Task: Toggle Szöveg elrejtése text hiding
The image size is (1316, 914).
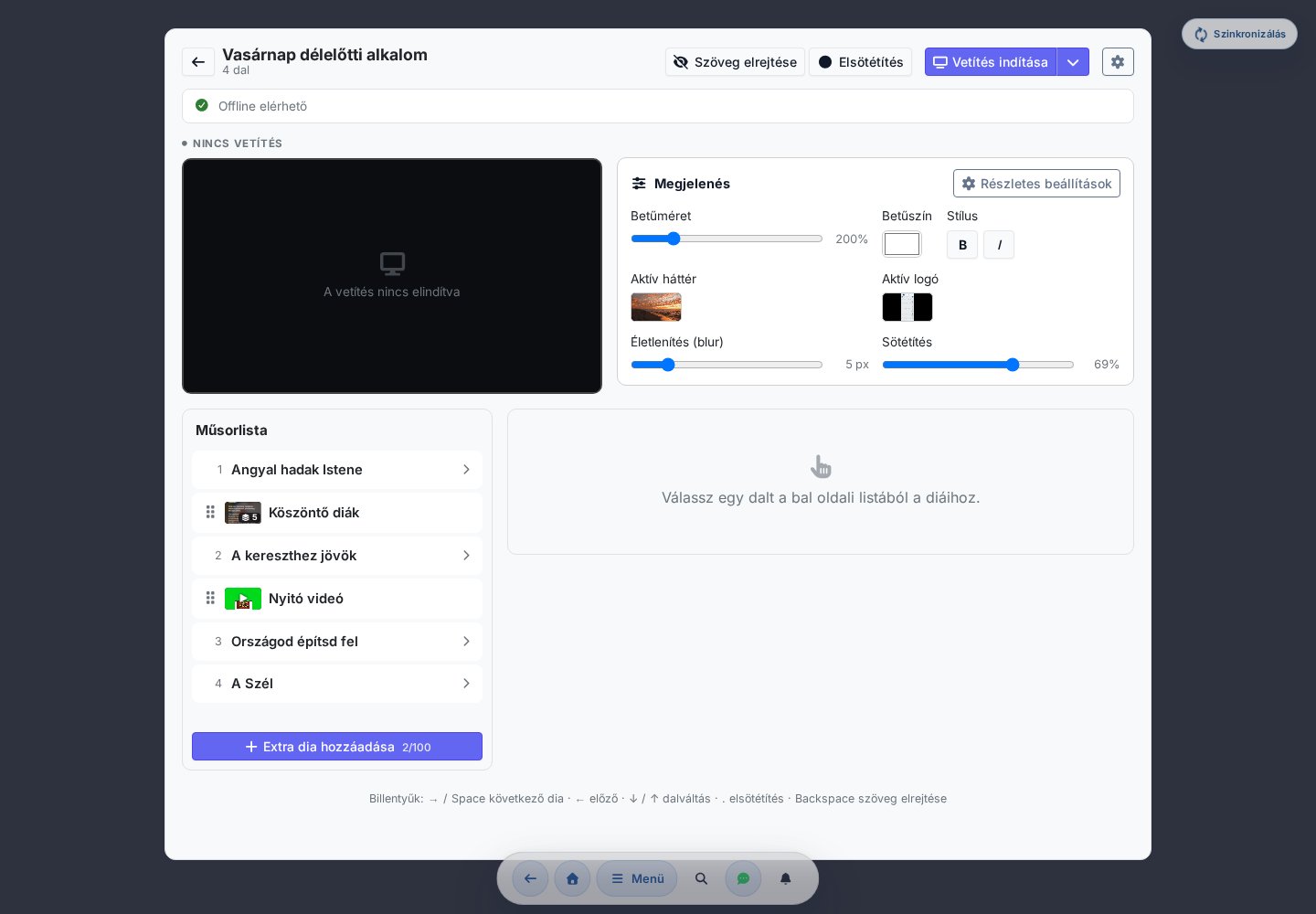Action: pyautogui.click(x=735, y=62)
